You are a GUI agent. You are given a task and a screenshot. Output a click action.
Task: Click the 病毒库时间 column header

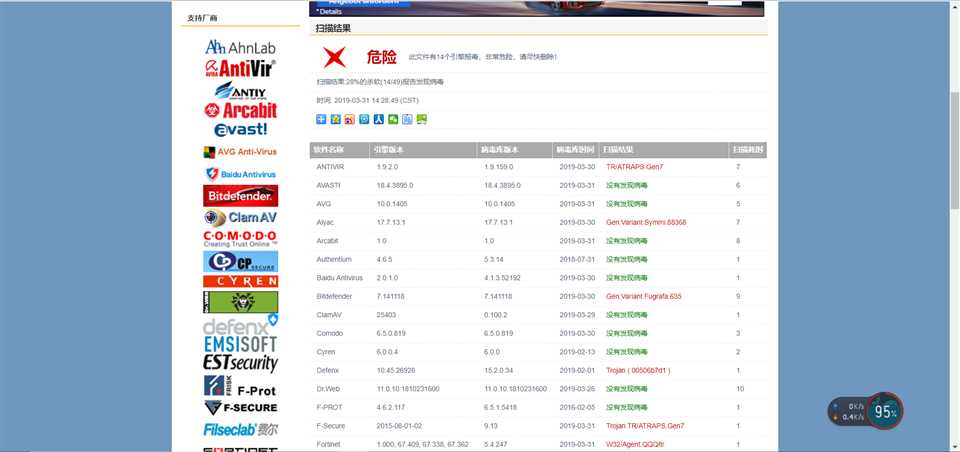(x=576, y=149)
